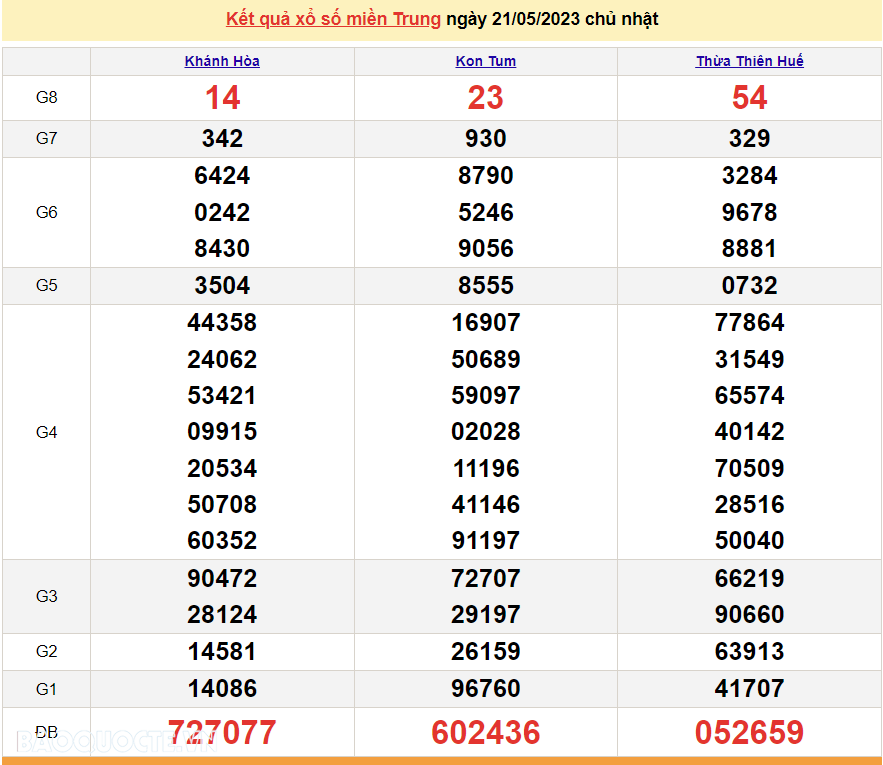Click the G7 row label
The image size is (883, 765).
pos(46,139)
